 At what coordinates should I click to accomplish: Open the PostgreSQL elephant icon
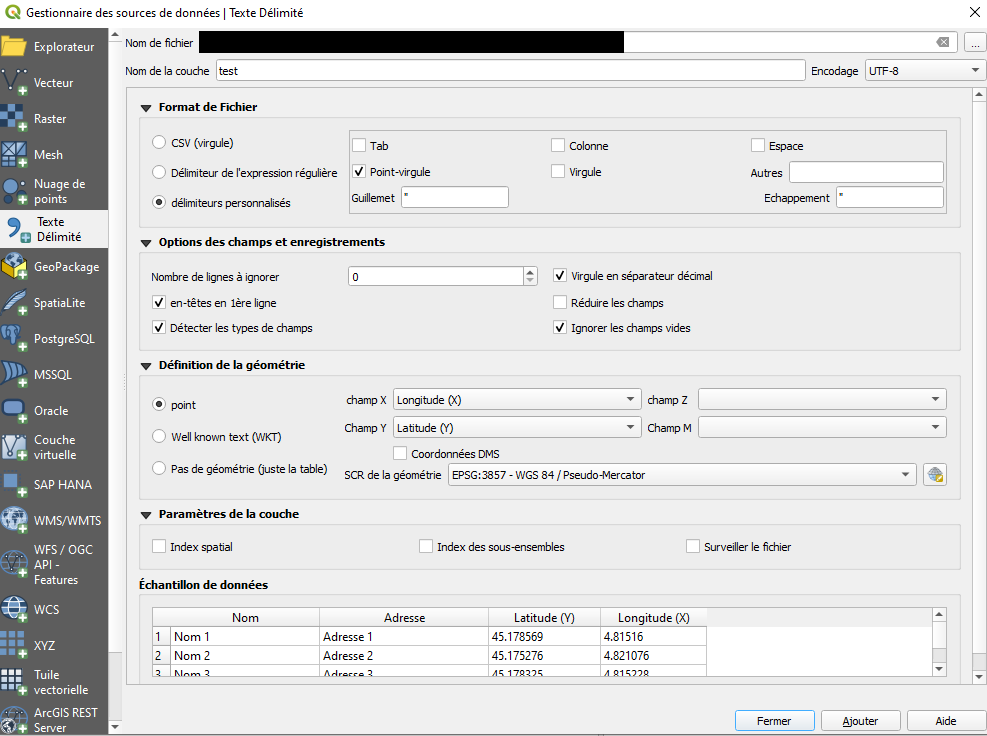pyautogui.click(x=15, y=339)
